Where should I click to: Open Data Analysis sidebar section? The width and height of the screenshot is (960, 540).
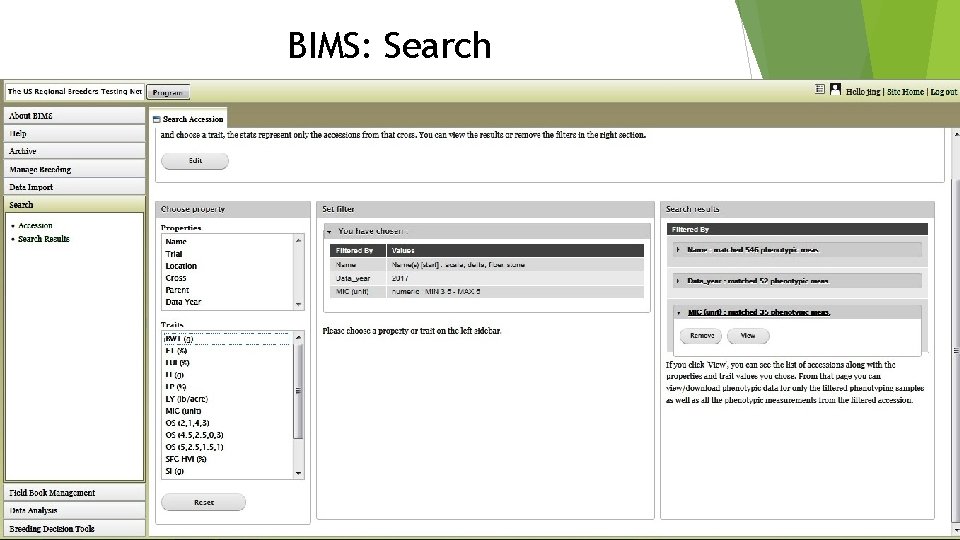click(x=75, y=511)
